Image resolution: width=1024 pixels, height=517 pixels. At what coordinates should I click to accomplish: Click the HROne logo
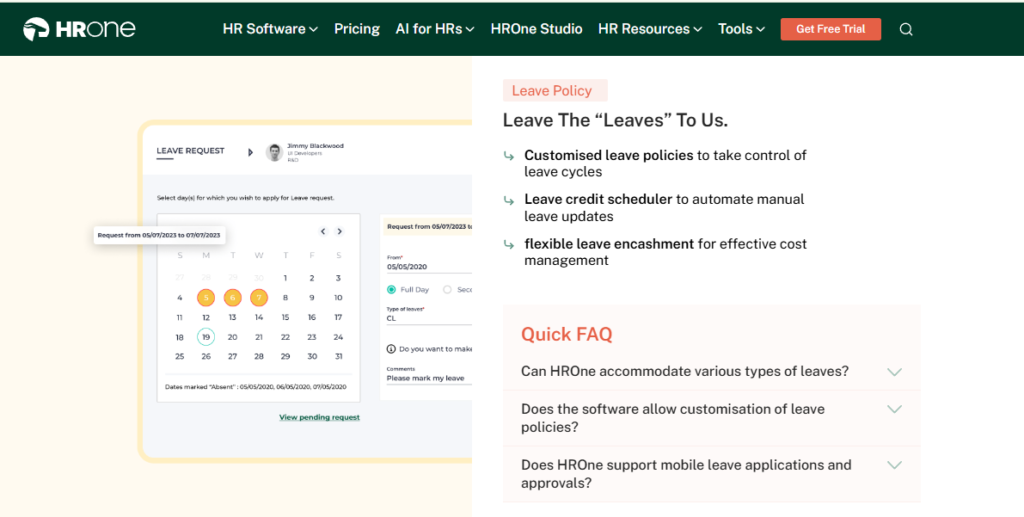[x=79, y=29]
